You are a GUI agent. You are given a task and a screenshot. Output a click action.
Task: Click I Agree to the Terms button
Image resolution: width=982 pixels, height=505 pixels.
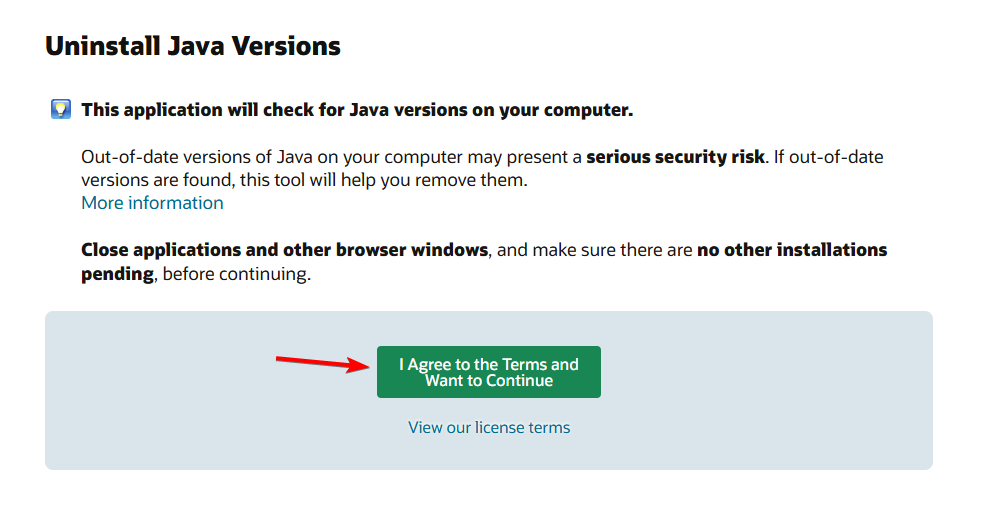488,372
